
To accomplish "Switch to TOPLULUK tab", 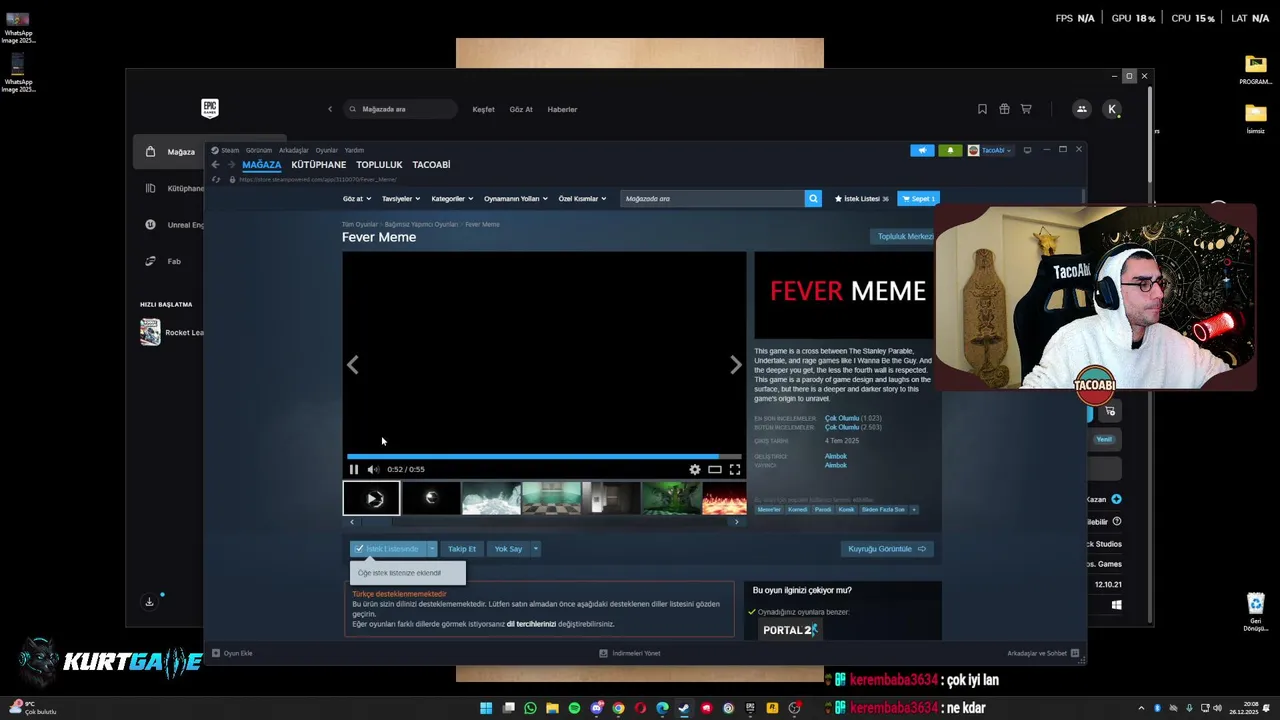I will point(379,165).
